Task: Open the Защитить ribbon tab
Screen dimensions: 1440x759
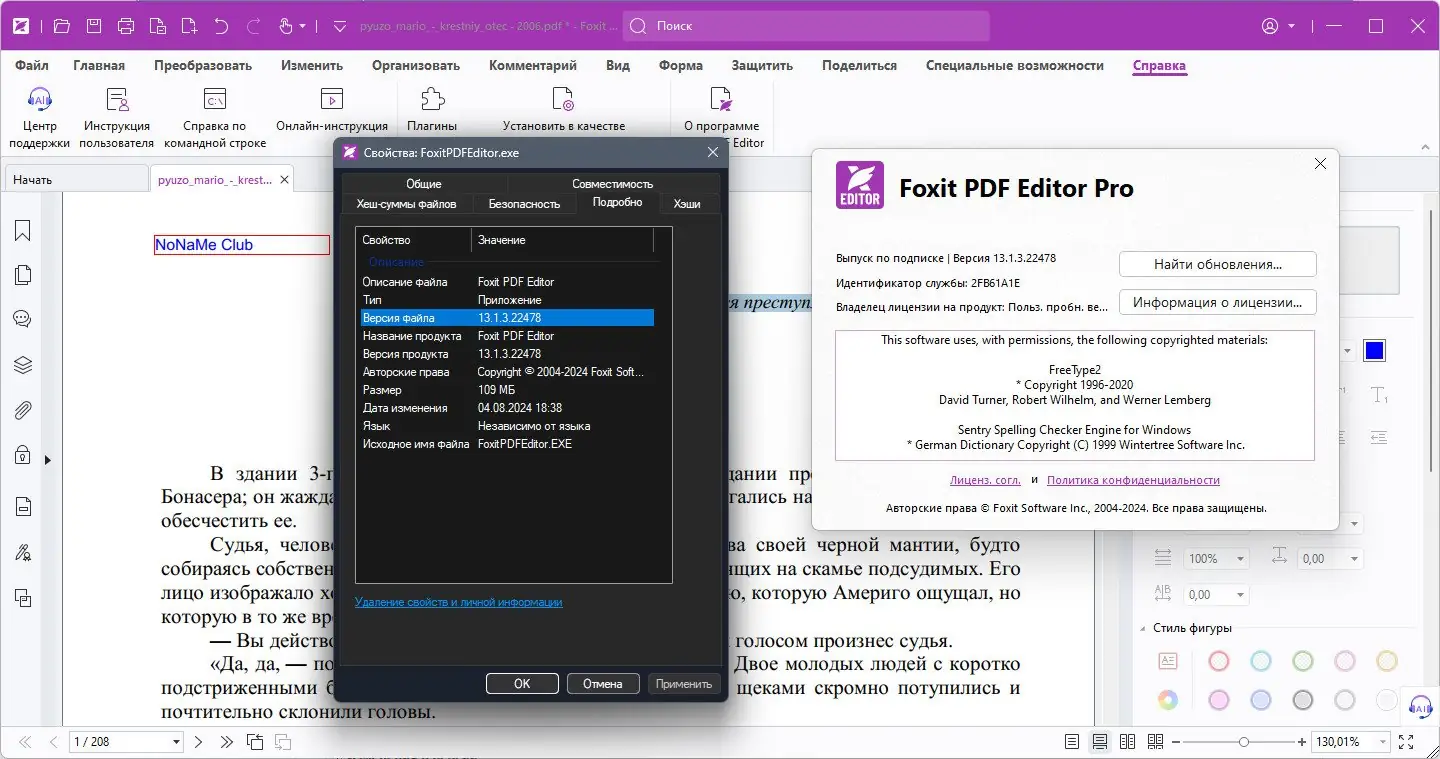Action: pos(762,65)
